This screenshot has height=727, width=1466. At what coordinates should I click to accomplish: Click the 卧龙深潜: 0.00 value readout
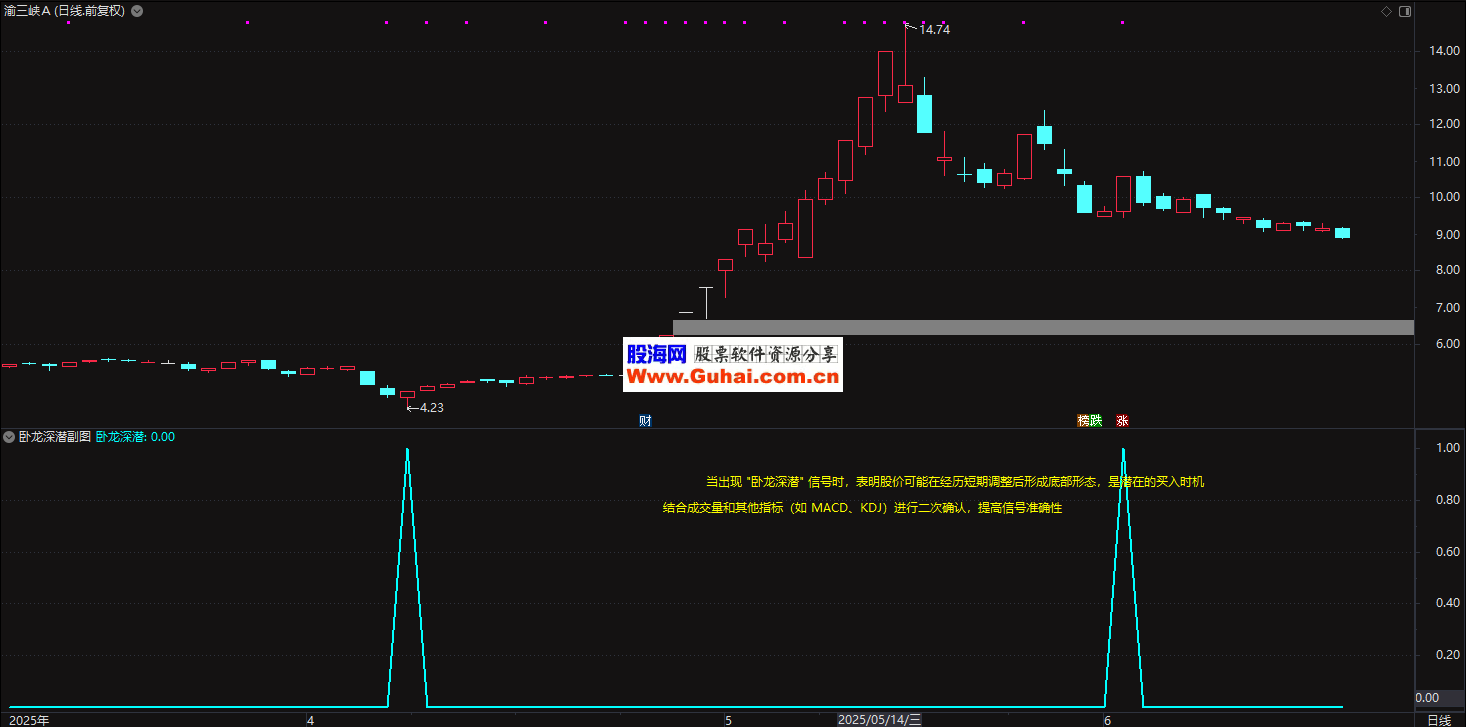click(135, 437)
